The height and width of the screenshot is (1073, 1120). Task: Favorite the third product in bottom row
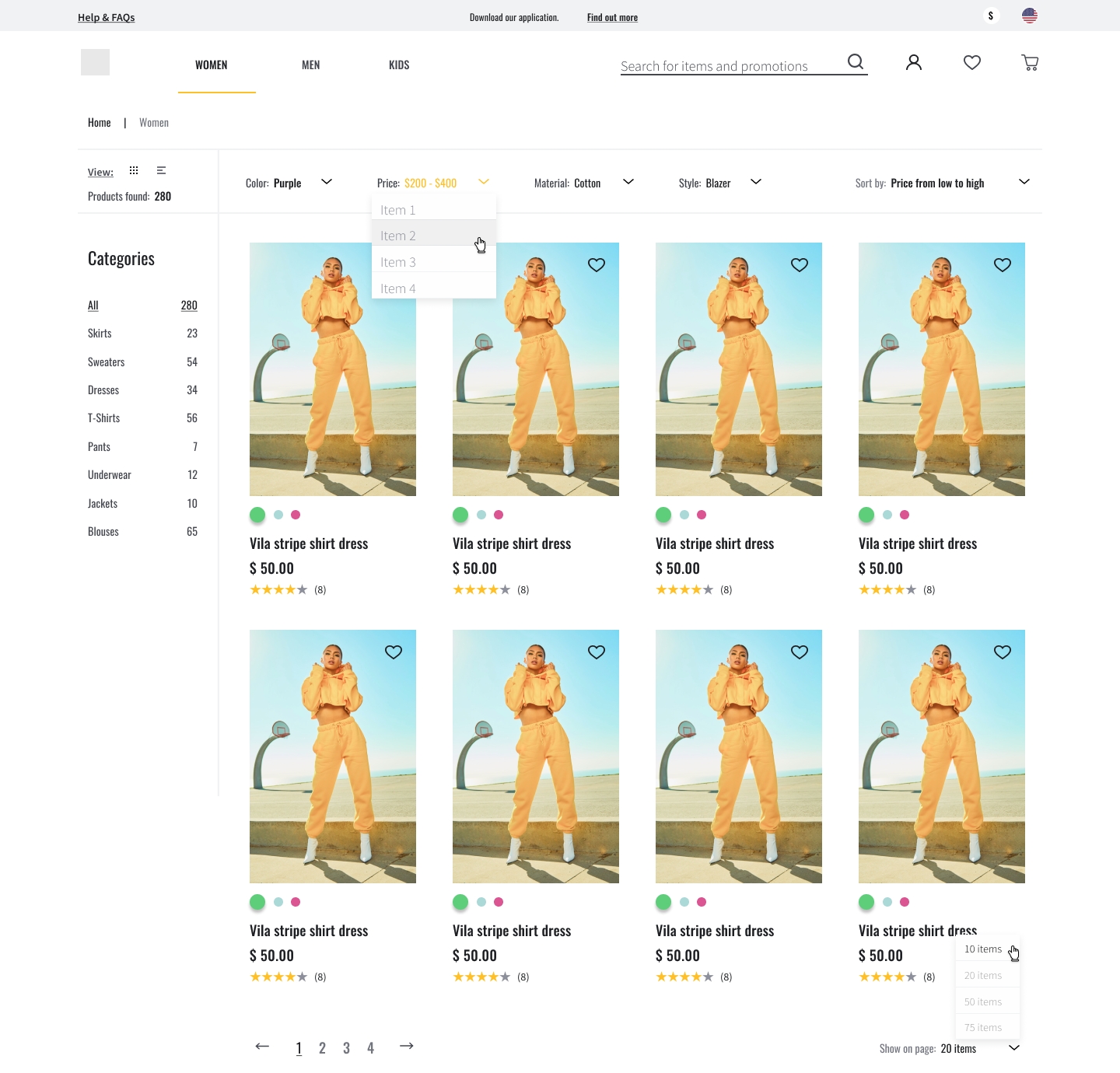(x=800, y=652)
